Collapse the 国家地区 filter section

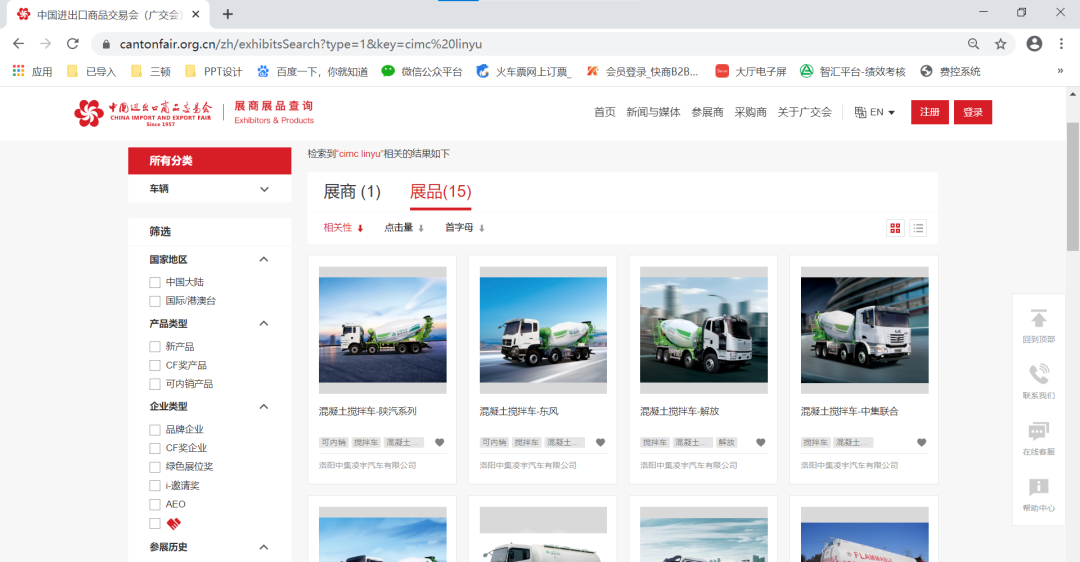pos(264,260)
